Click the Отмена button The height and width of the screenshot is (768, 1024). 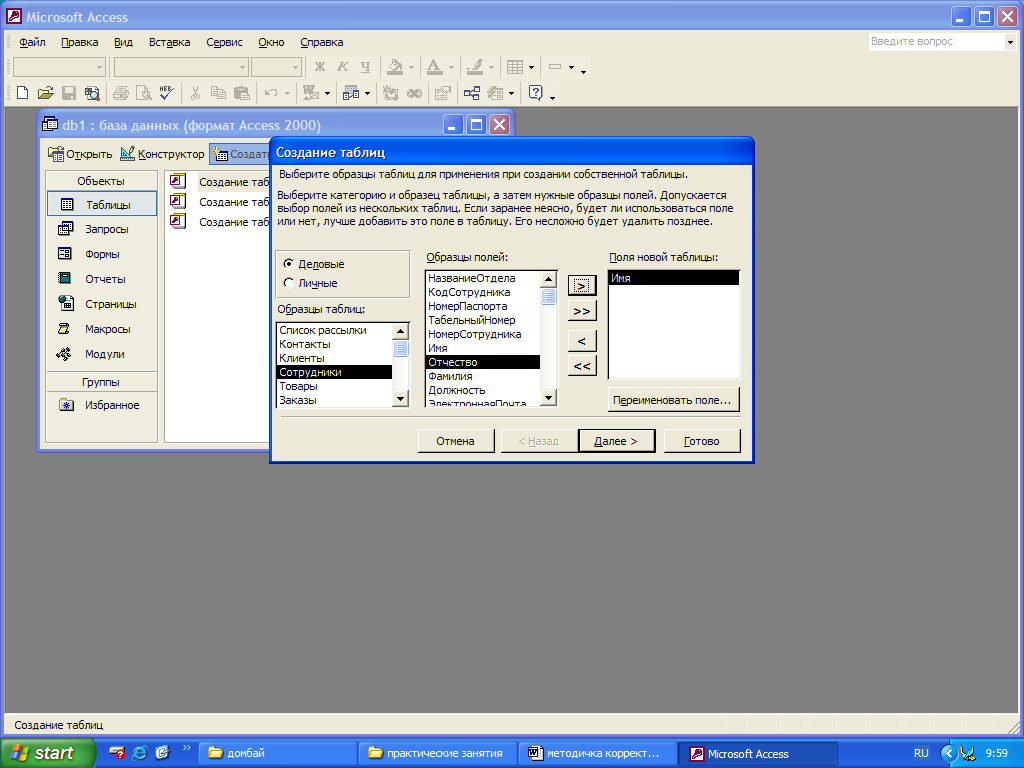(455, 441)
